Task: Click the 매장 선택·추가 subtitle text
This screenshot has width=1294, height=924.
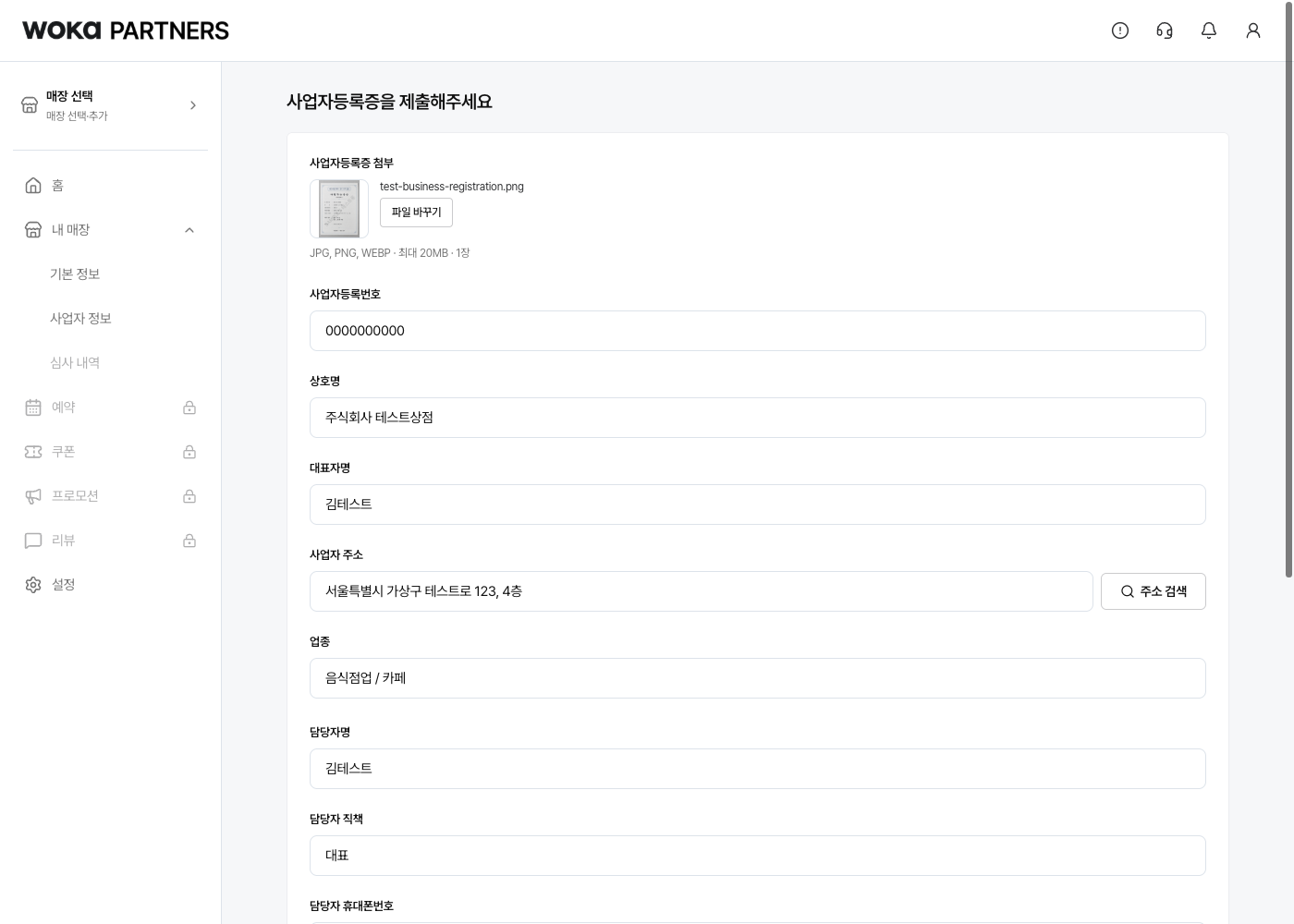Action: click(77, 116)
